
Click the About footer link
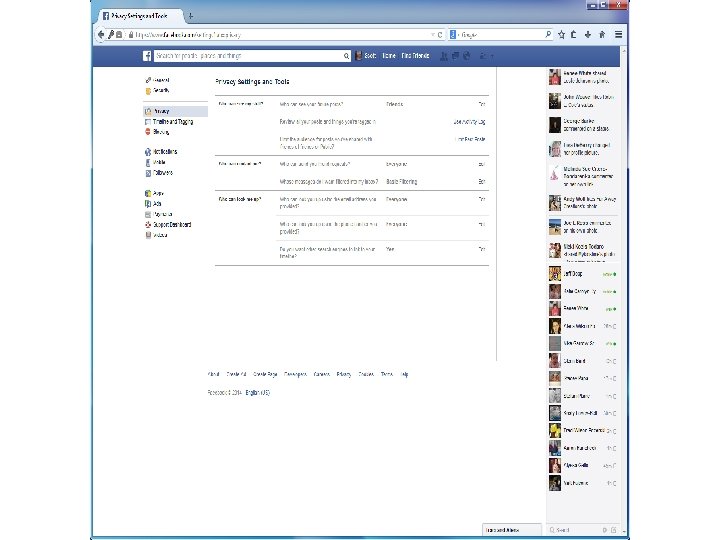(214, 374)
